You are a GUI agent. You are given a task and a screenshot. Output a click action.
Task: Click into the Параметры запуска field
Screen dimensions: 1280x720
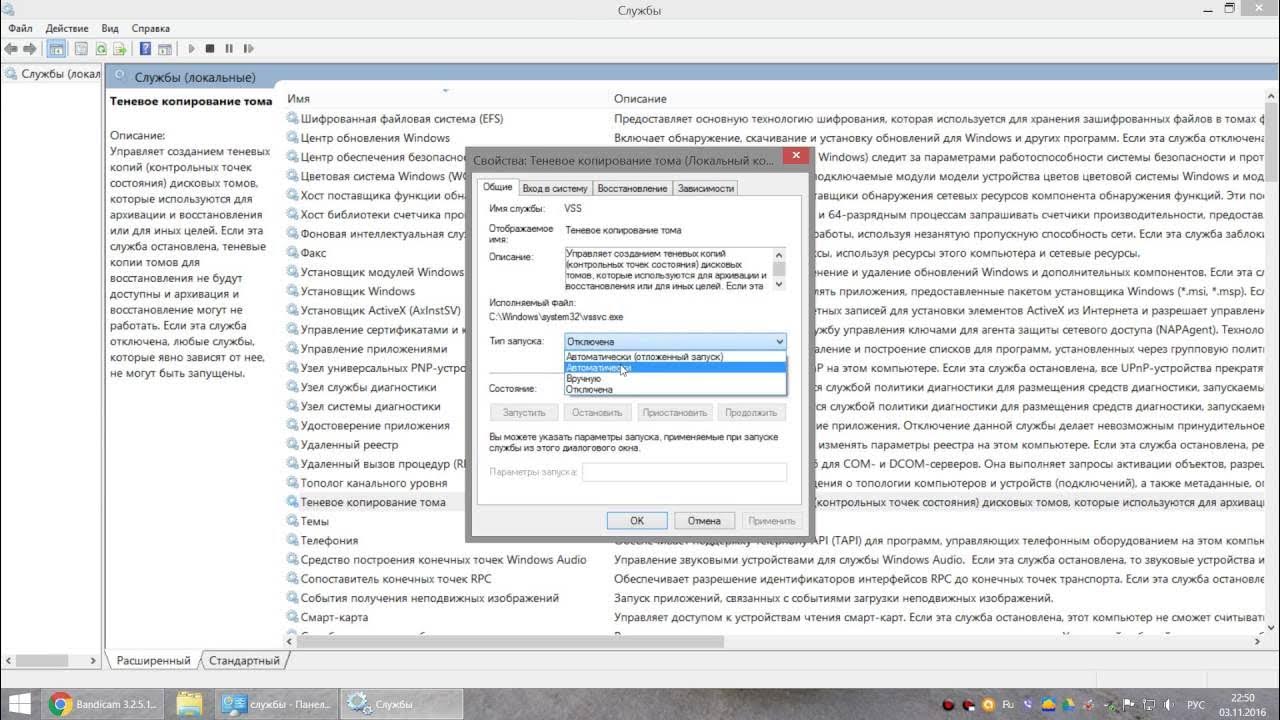(x=684, y=472)
